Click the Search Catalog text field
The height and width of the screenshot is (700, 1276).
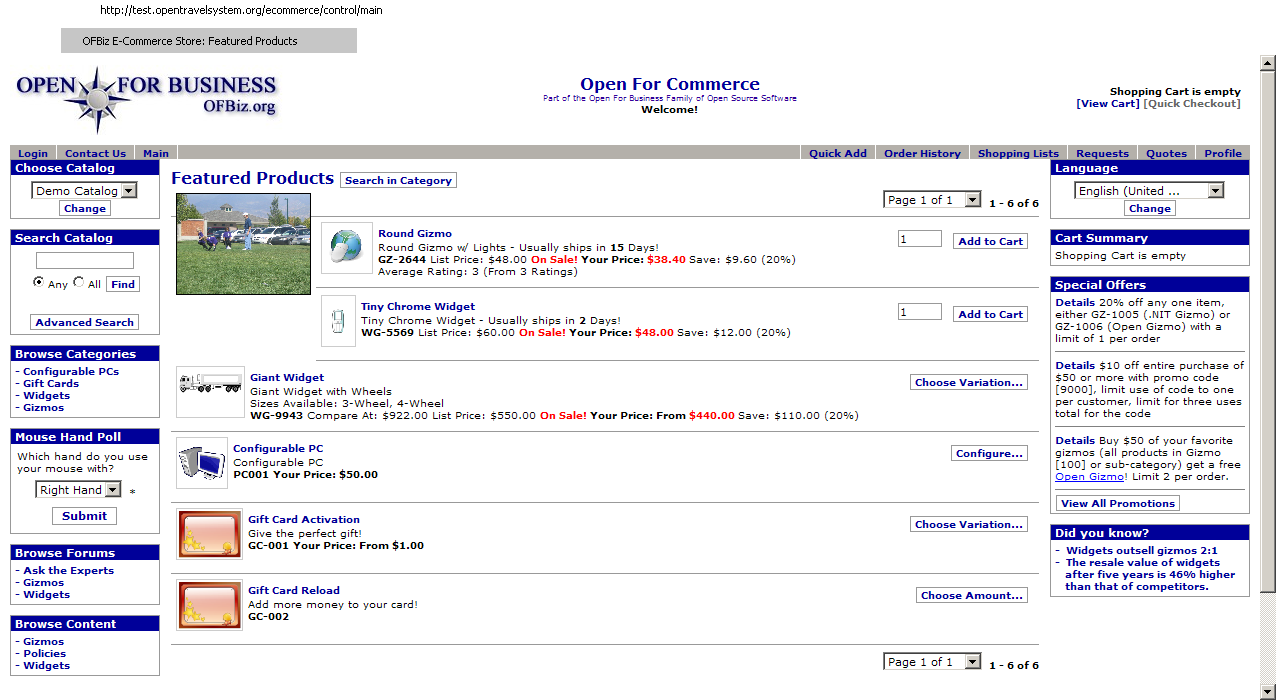pyautogui.click(x=85, y=261)
